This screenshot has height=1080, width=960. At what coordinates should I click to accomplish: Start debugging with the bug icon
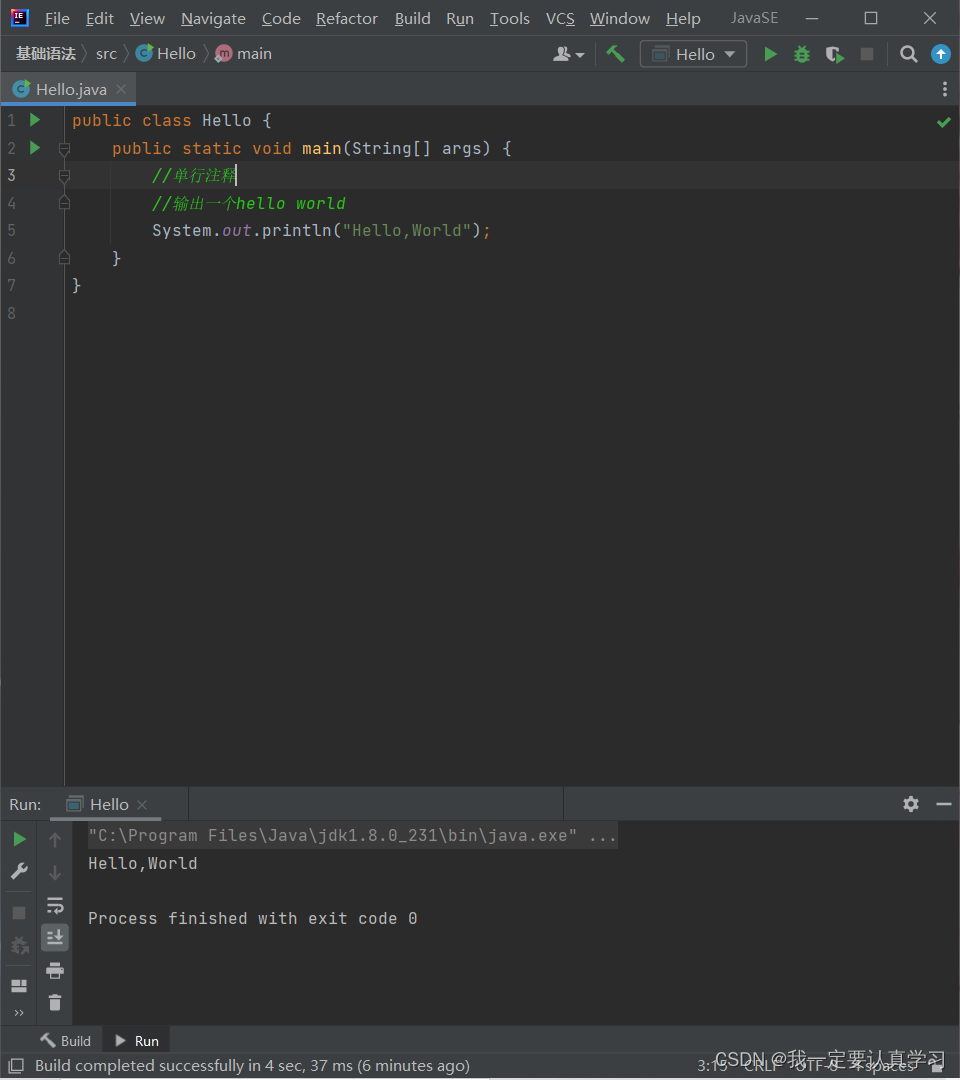click(x=802, y=54)
